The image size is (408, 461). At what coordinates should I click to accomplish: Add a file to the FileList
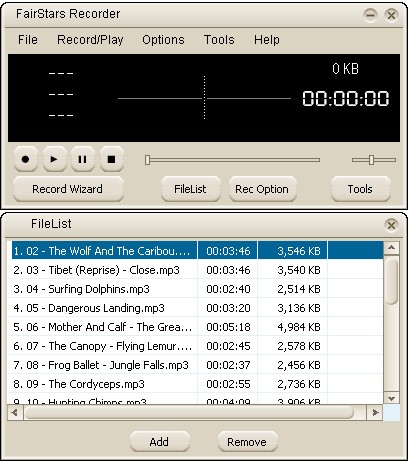pyautogui.click(x=159, y=442)
